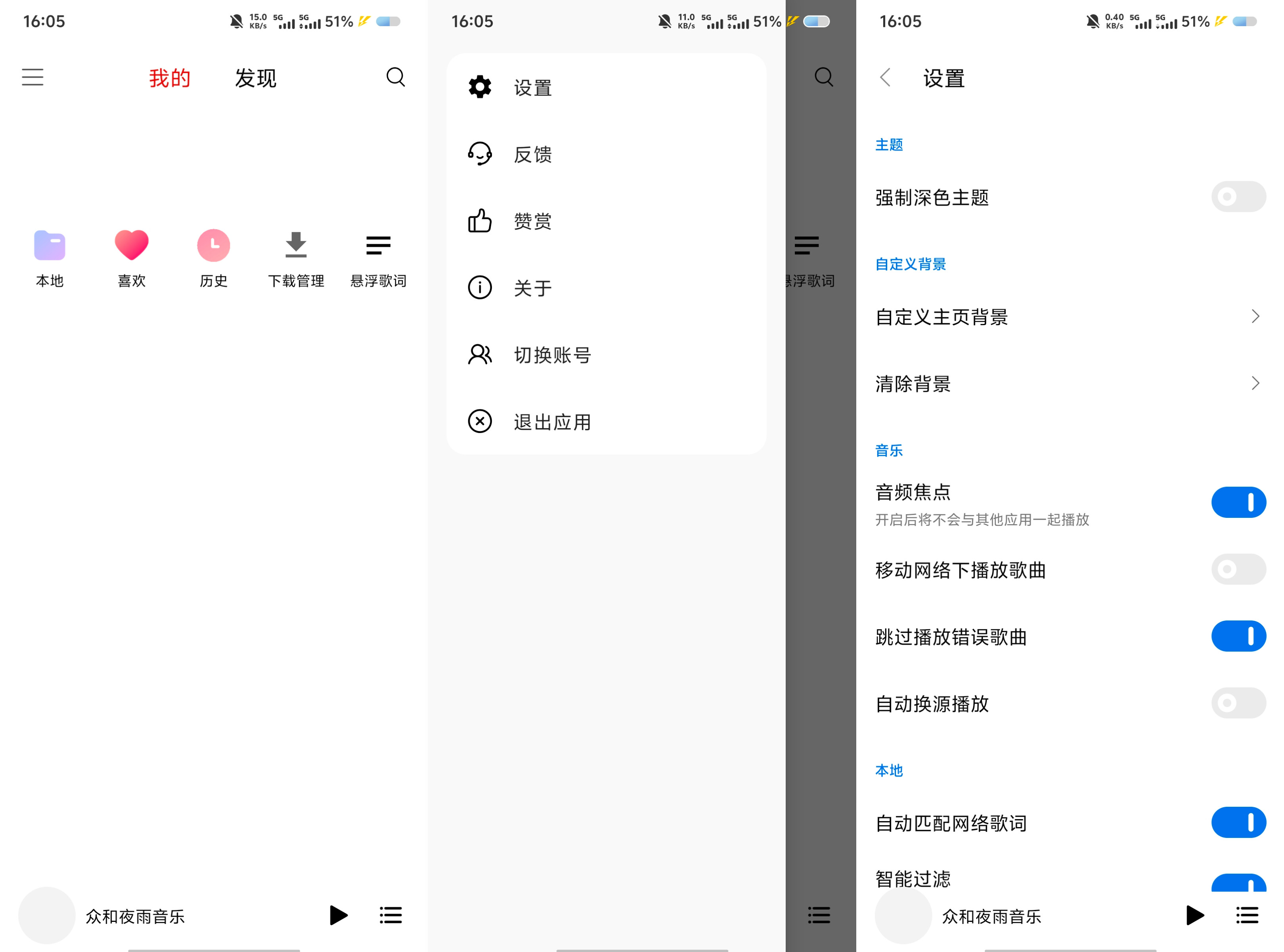This screenshot has width=1284, height=952.
Task: Tap the back chevron on settings page
Action: (x=885, y=77)
